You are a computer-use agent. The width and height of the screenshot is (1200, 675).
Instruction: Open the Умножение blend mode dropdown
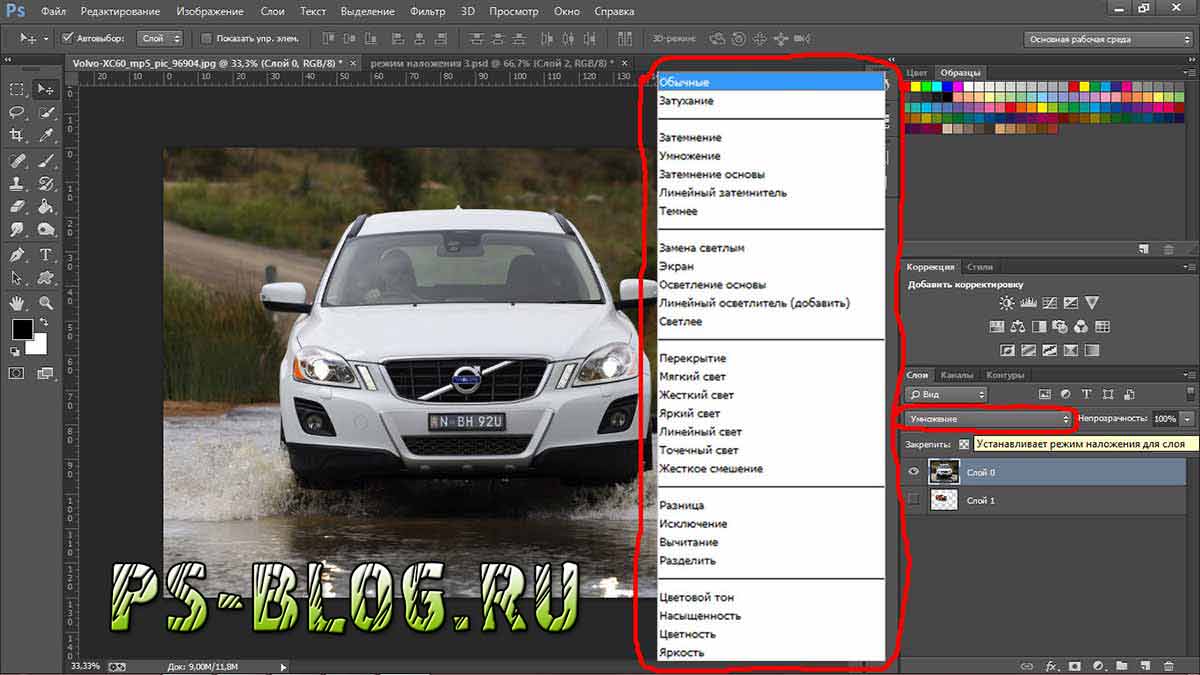point(986,419)
